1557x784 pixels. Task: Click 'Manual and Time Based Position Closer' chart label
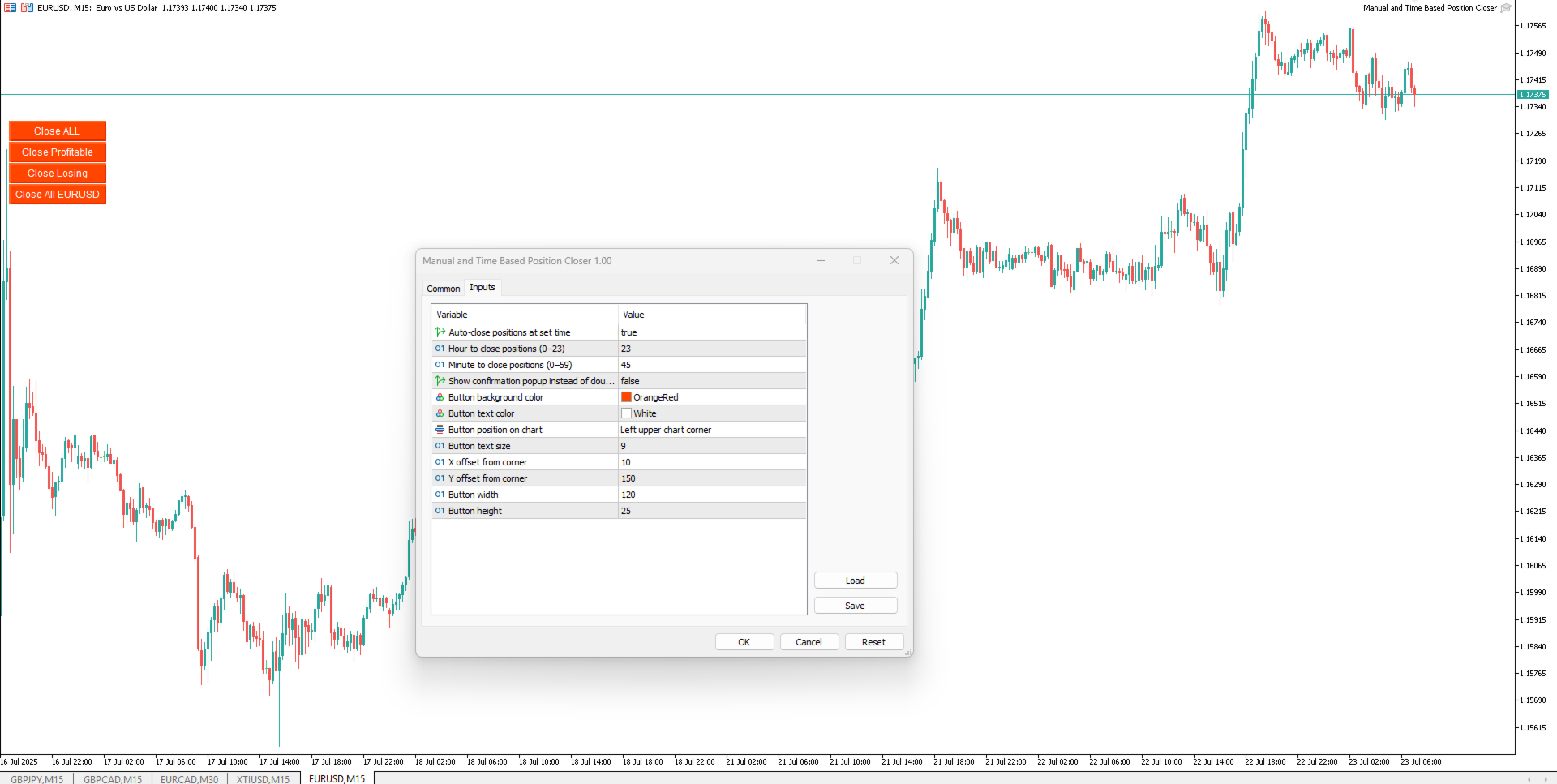click(x=1430, y=7)
